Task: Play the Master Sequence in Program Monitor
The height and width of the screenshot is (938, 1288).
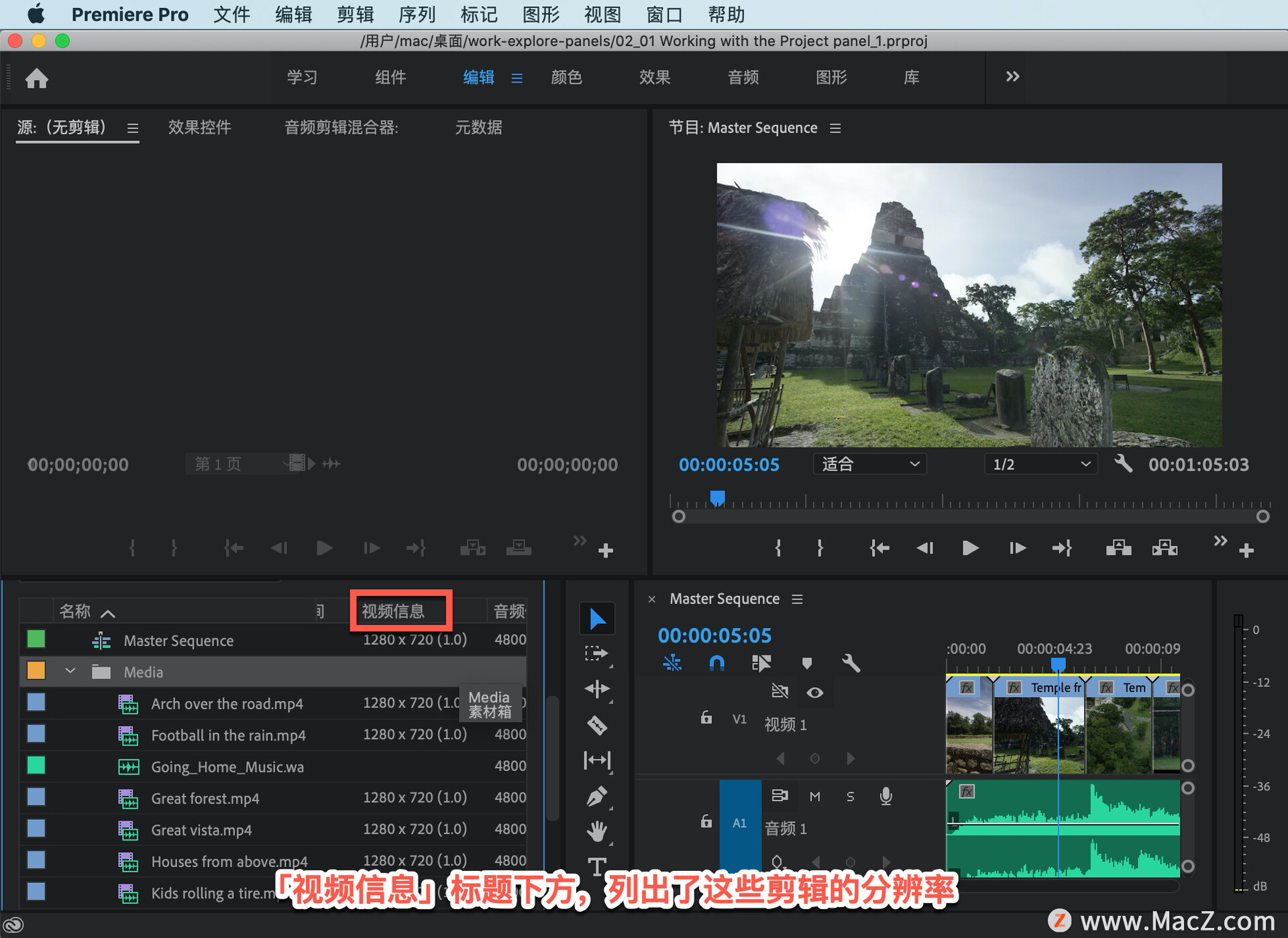Action: pyautogui.click(x=970, y=549)
